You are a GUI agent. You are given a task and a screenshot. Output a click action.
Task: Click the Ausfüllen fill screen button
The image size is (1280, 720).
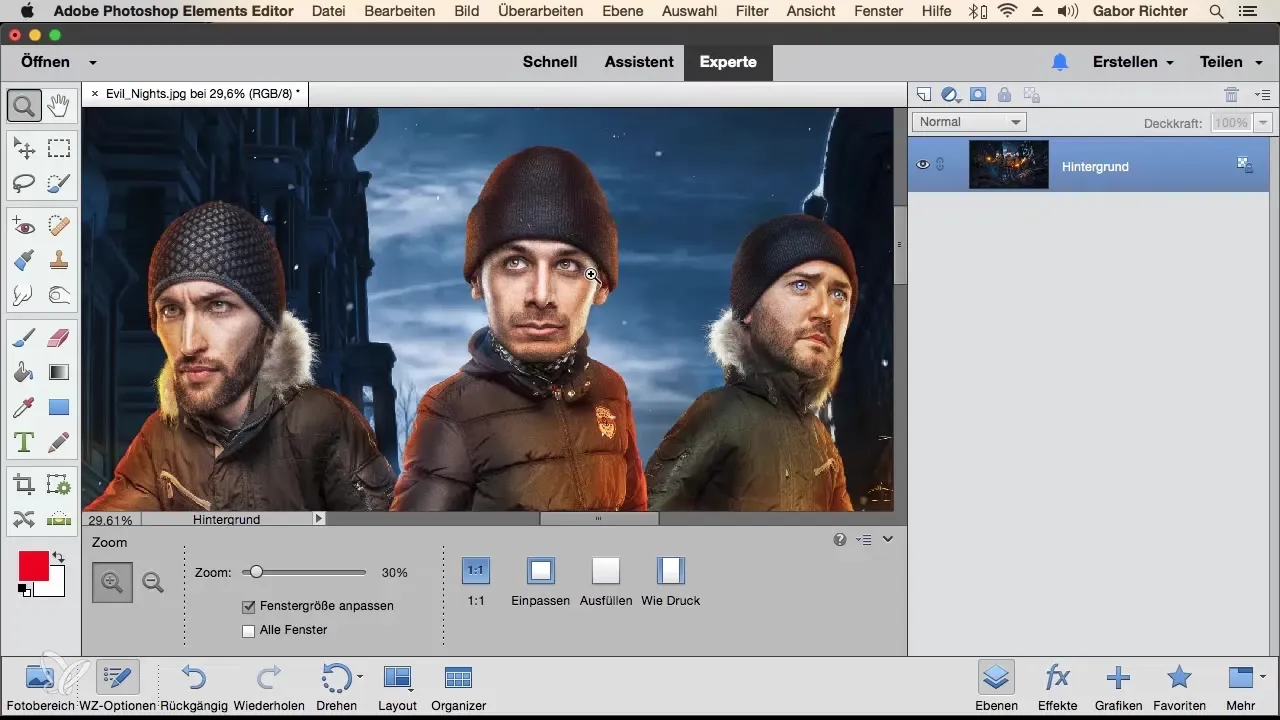[606, 571]
